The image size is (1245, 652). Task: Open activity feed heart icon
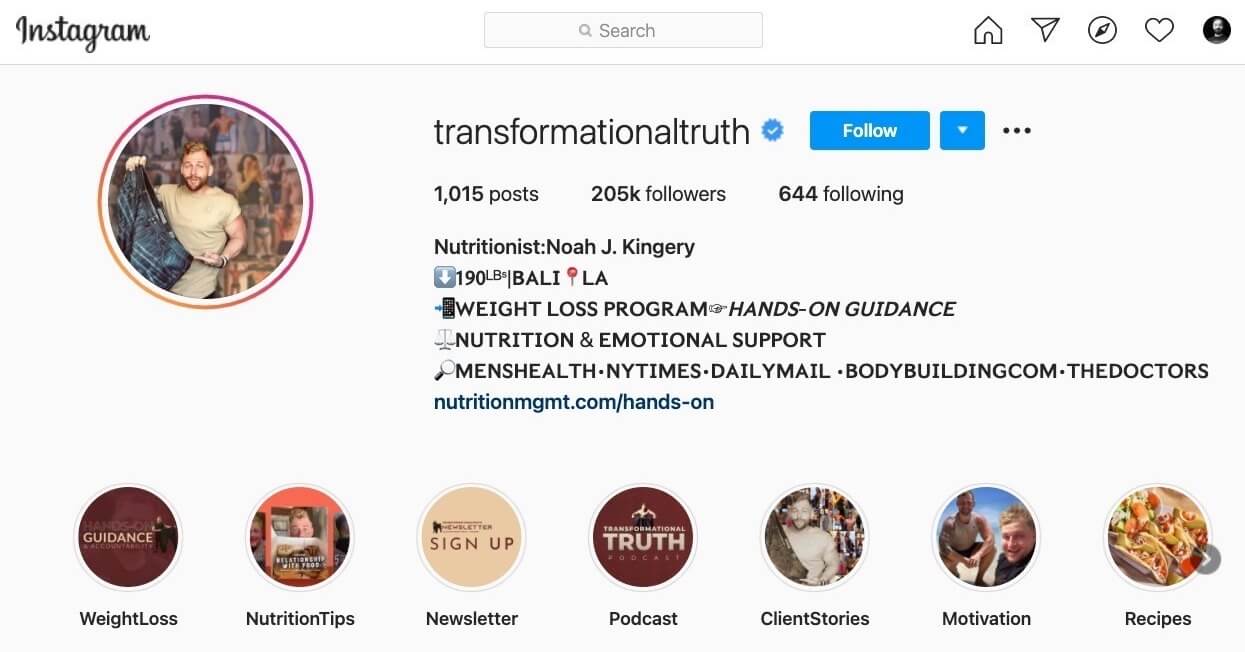(1159, 31)
